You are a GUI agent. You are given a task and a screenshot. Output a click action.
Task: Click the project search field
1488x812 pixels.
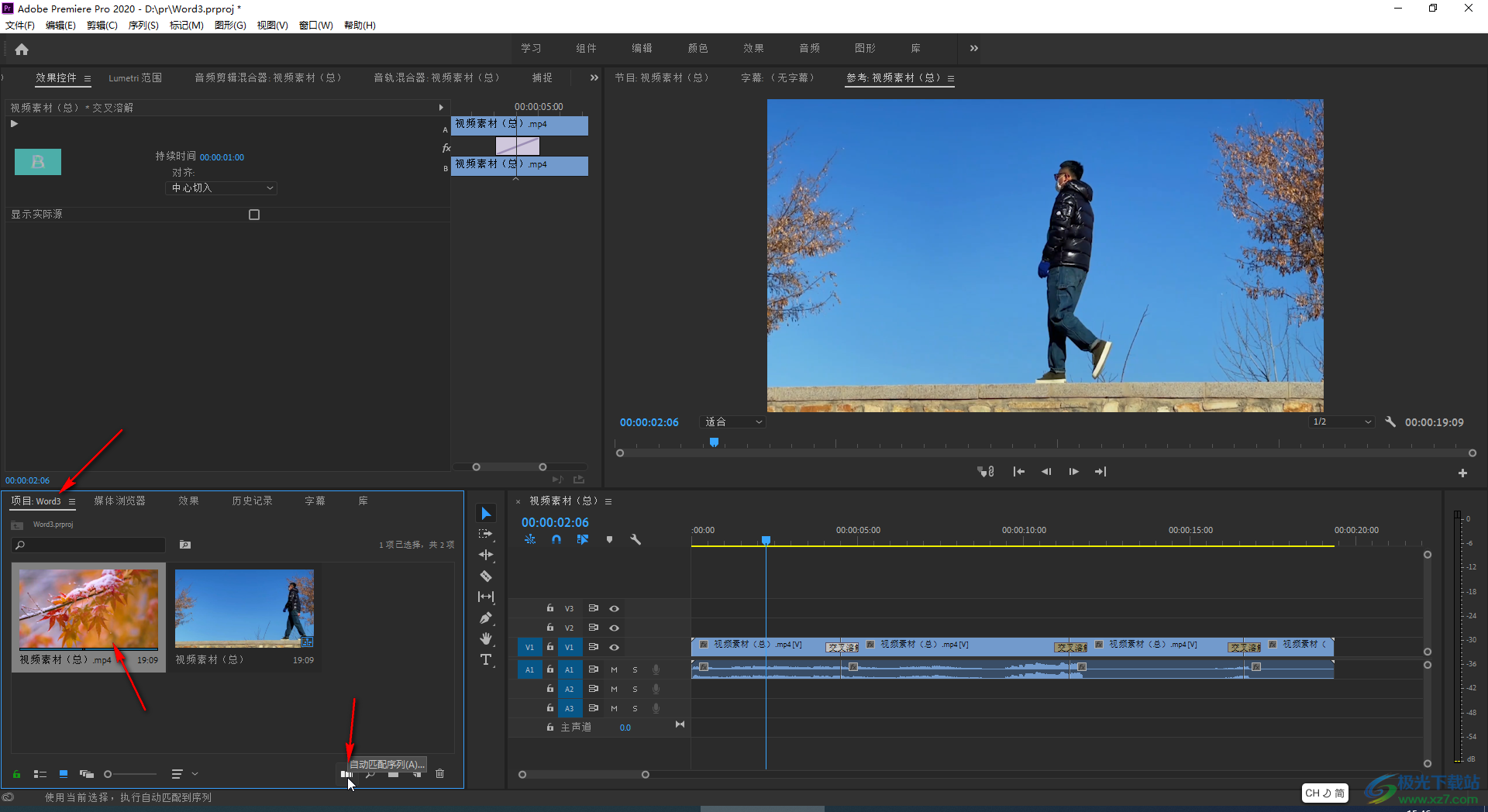tap(89, 545)
